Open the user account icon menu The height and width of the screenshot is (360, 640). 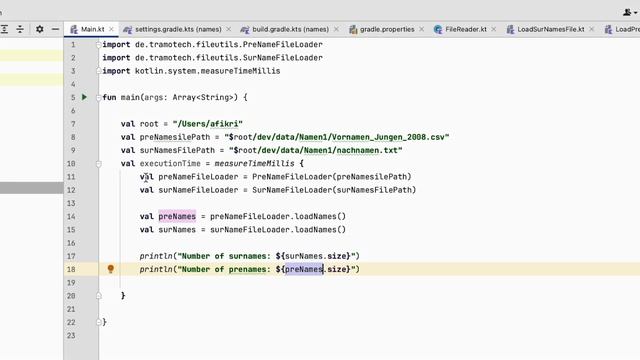point(629,13)
